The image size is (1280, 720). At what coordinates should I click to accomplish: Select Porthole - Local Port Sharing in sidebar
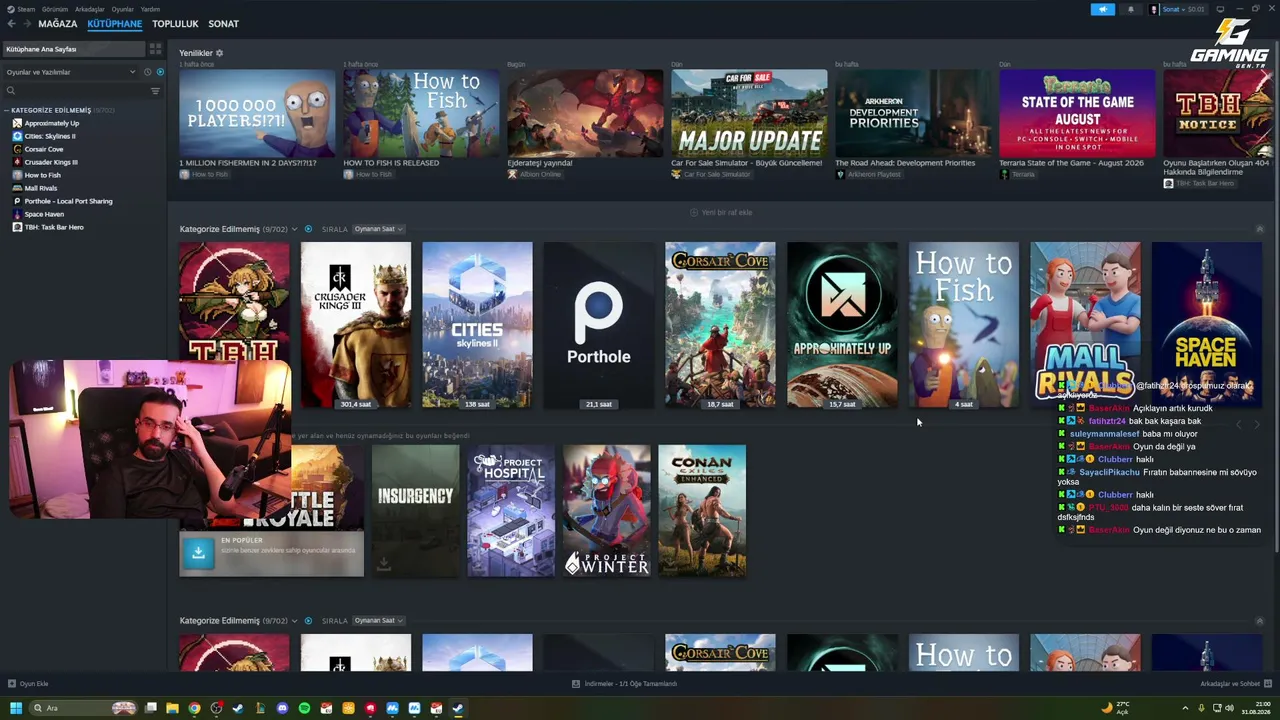click(x=68, y=201)
